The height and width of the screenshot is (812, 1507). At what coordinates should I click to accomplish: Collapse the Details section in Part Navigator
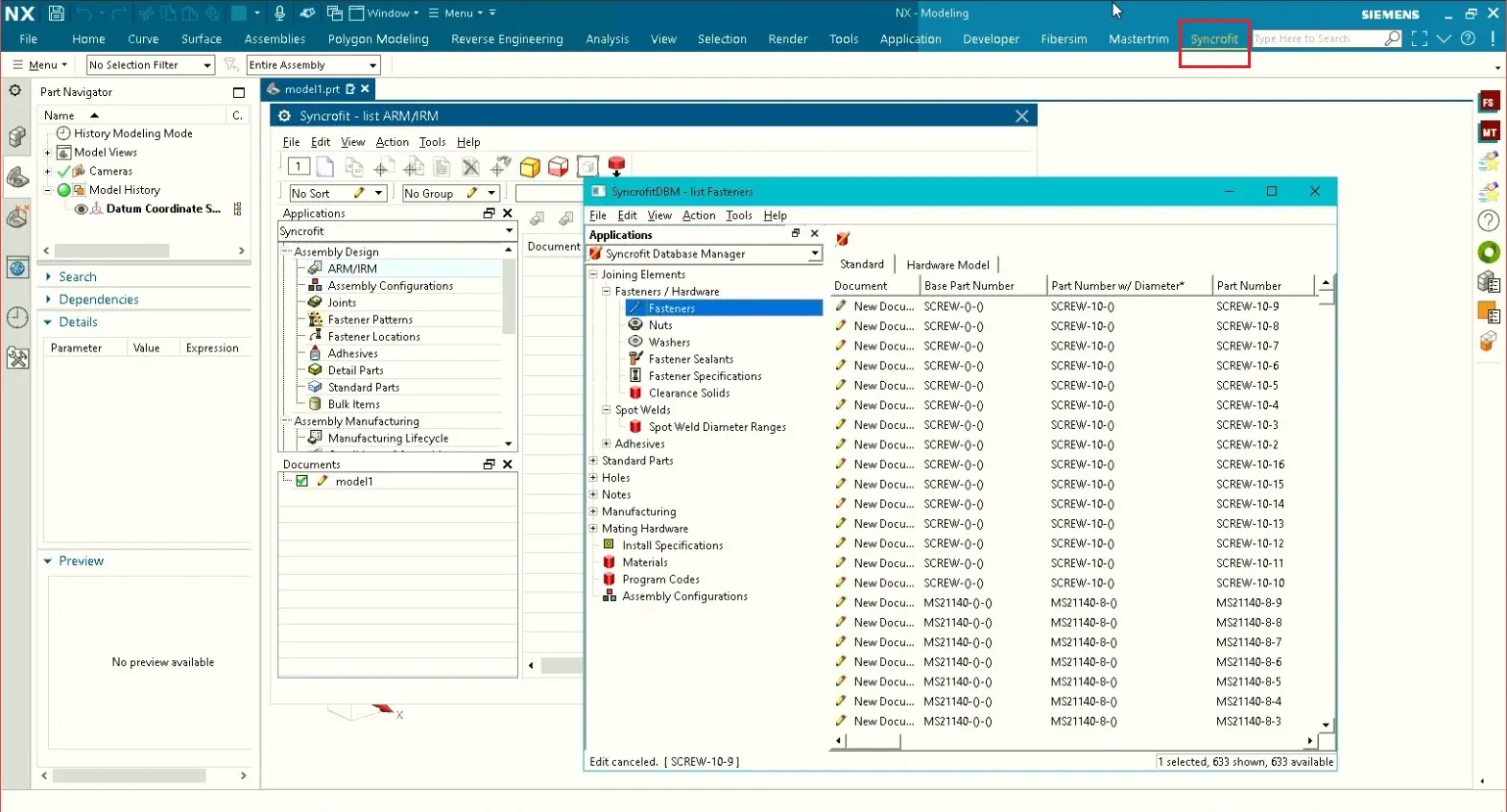pos(48,322)
